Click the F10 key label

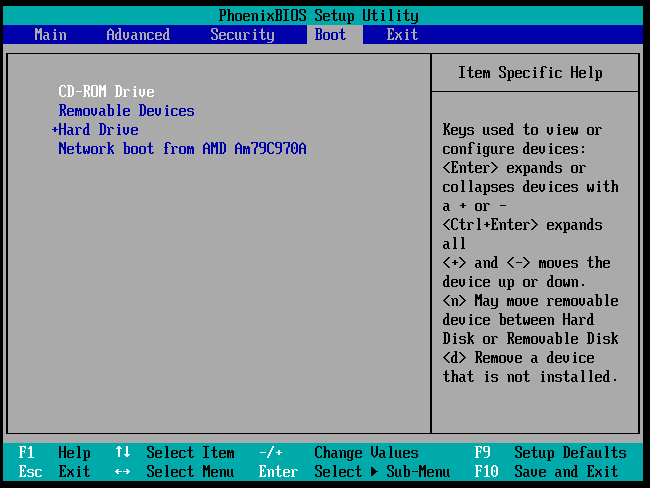[487, 471]
